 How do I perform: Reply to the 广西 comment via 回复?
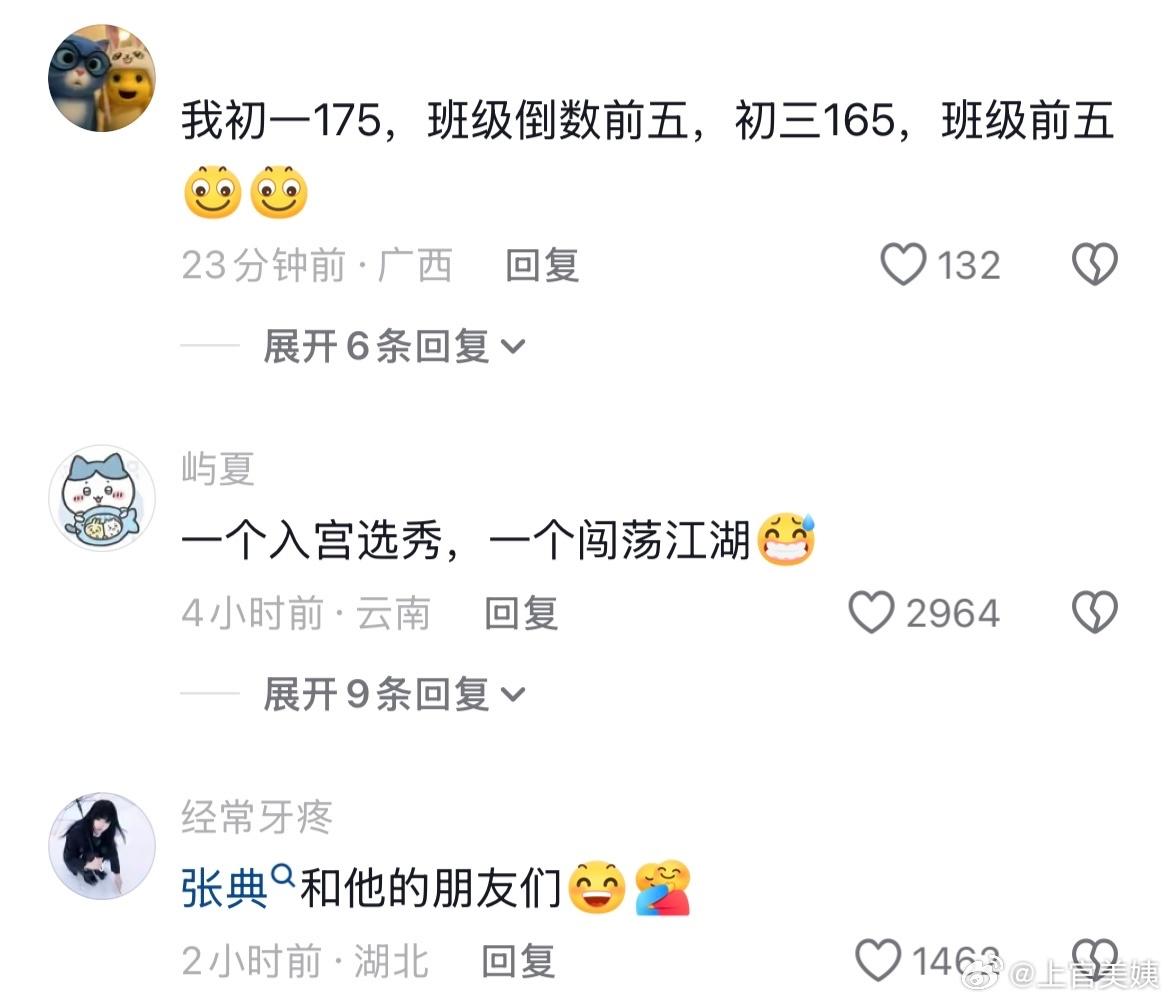point(542,265)
